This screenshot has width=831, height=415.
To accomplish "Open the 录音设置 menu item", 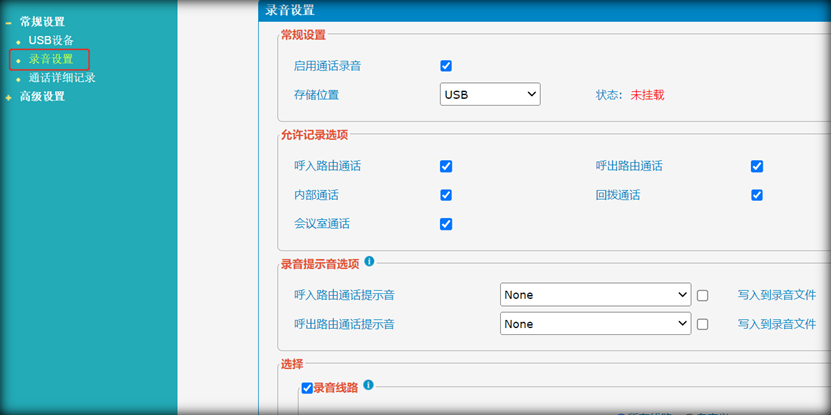I will 51,59.
